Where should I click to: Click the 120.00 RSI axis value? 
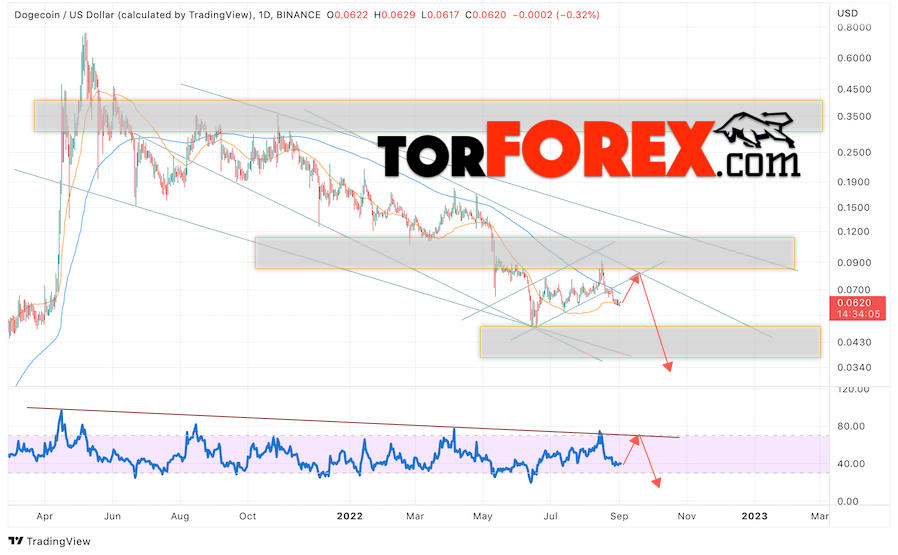[853, 389]
